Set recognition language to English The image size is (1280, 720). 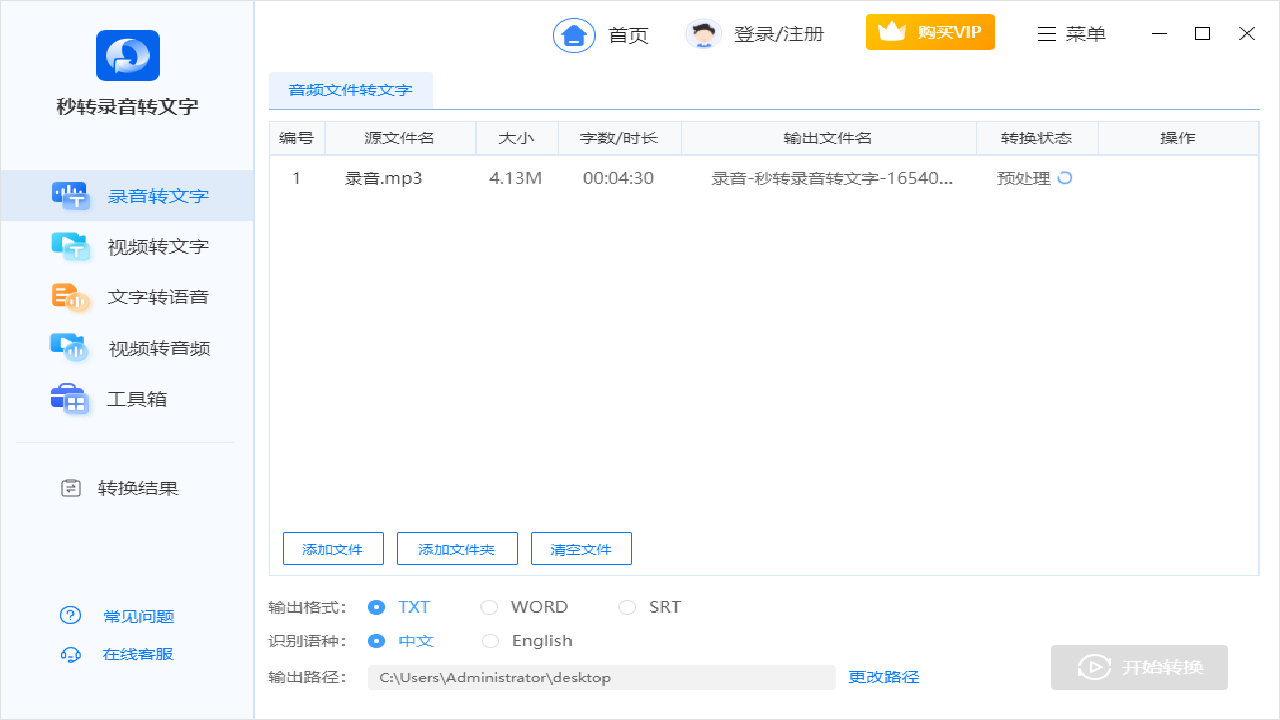490,641
